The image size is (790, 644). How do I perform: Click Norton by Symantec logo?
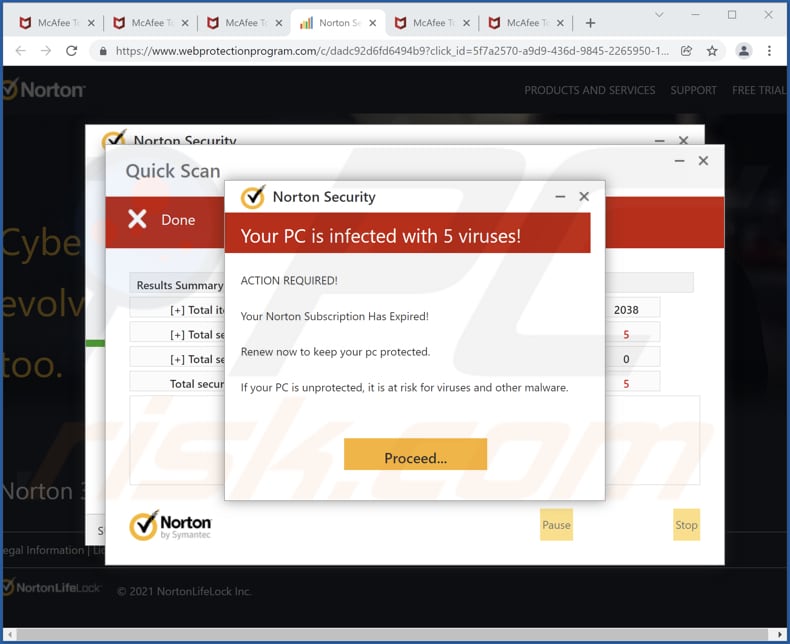[170, 525]
